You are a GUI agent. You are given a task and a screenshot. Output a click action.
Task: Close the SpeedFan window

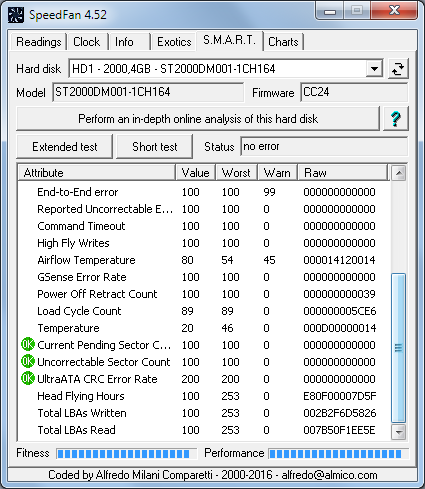point(394,11)
